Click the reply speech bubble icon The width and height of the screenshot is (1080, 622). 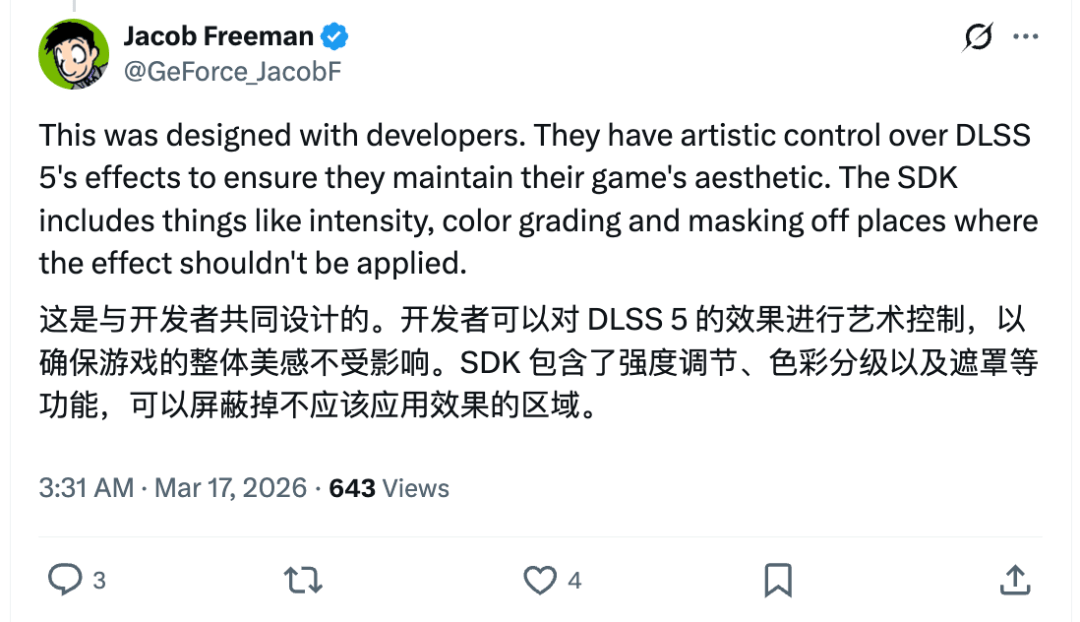pyautogui.click(x=65, y=579)
